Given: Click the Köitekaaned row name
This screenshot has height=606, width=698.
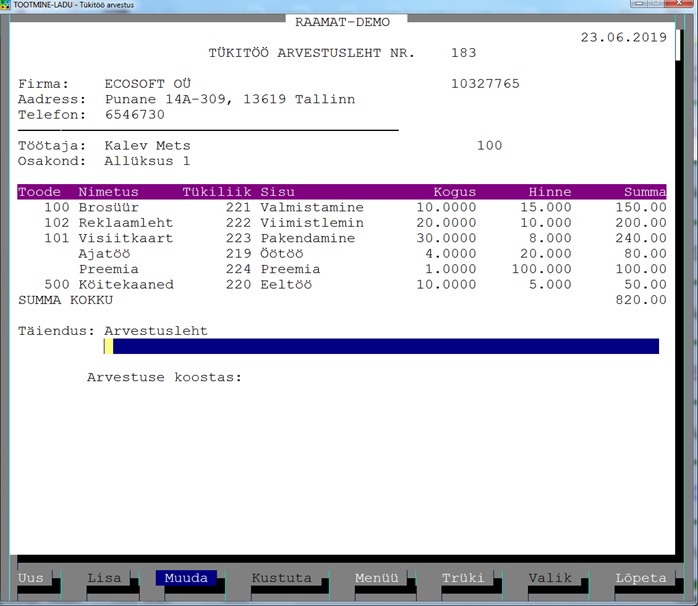Looking at the screenshot, I should point(126,285).
